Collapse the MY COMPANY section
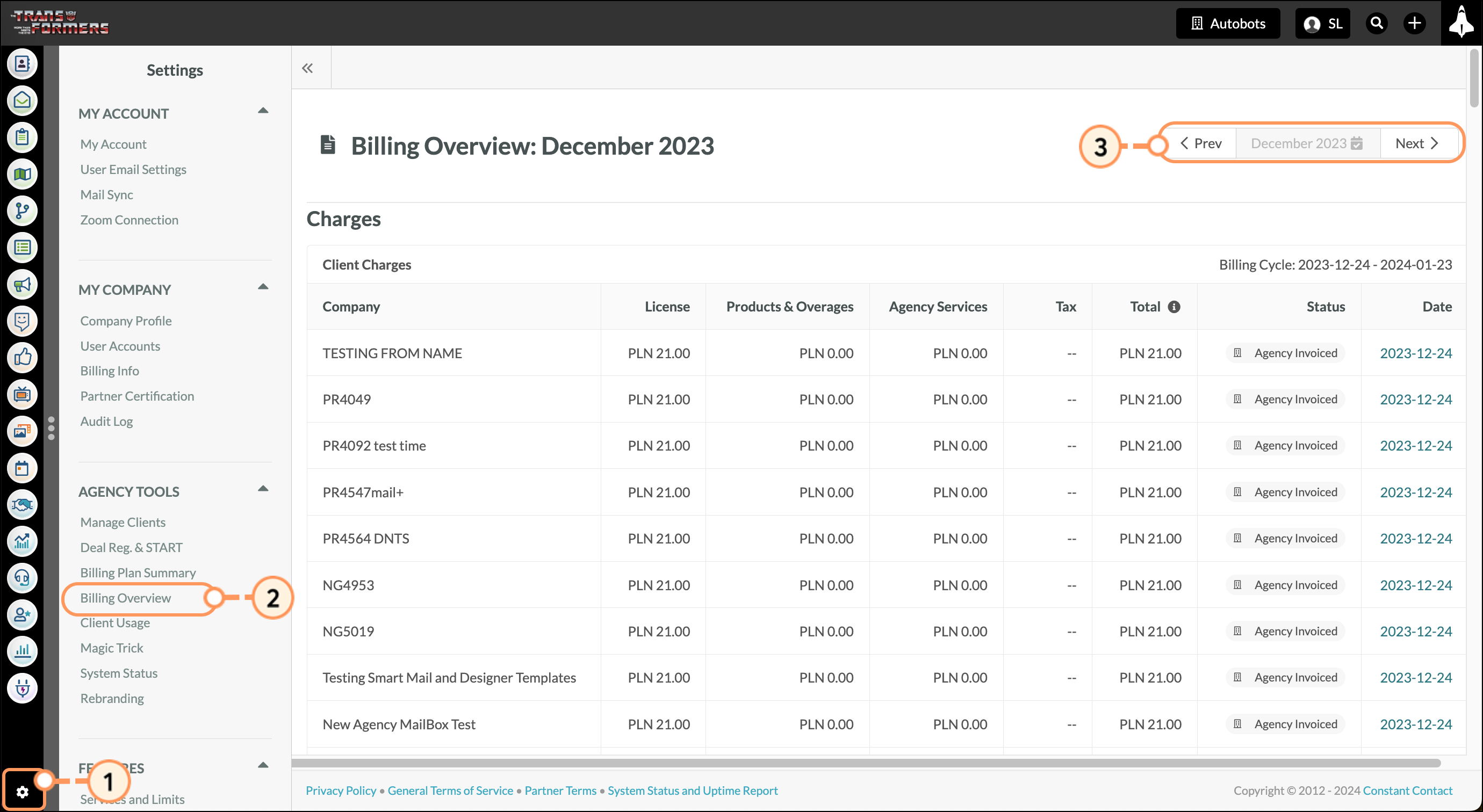This screenshot has width=1483, height=812. click(x=263, y=287)
